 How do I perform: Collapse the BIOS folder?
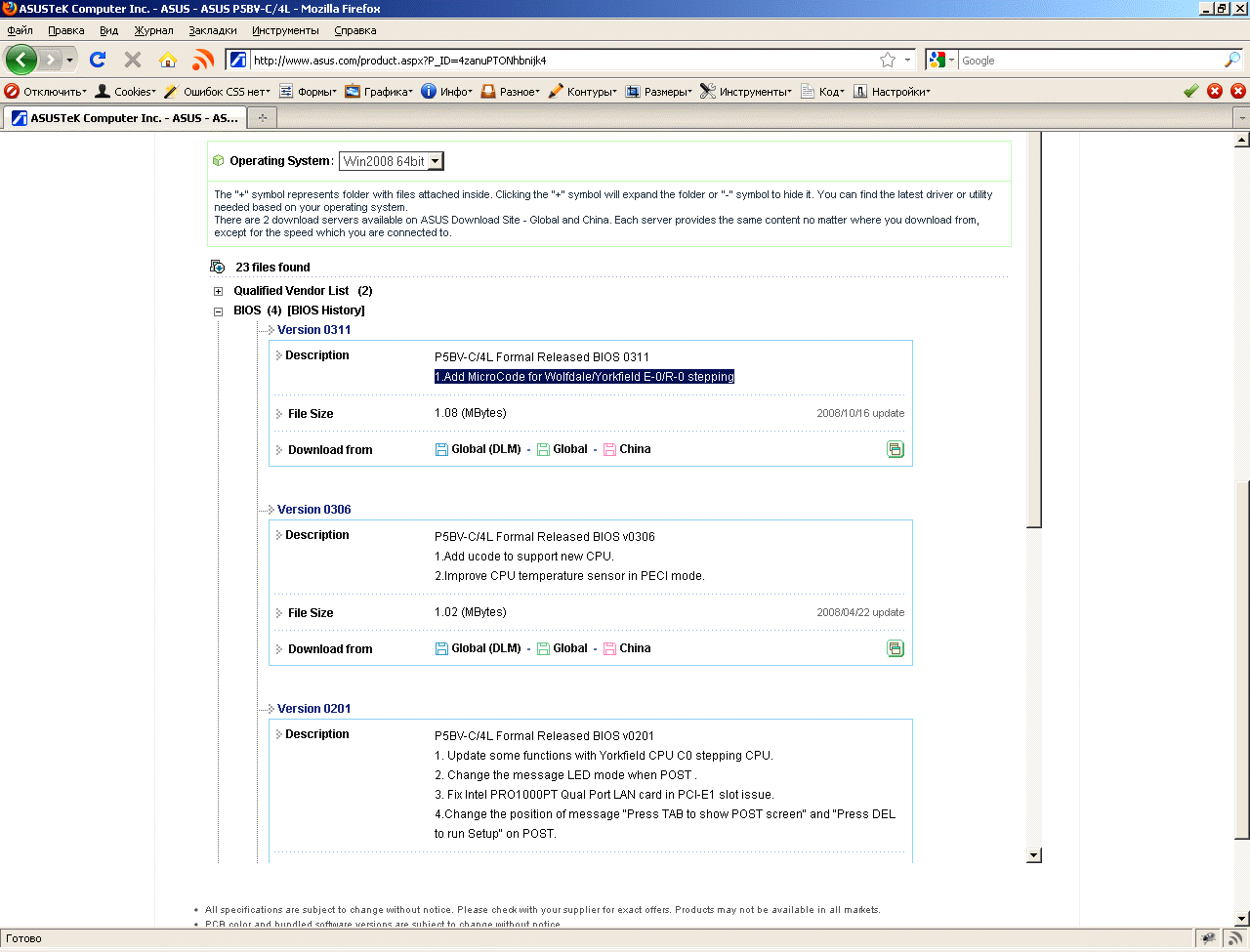click(x=218, y=311)
